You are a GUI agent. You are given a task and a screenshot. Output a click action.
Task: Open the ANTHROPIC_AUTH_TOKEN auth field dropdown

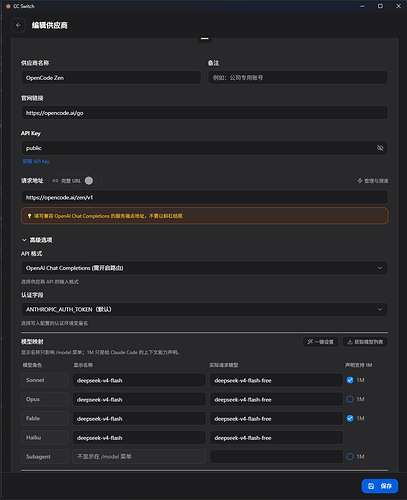205,309
